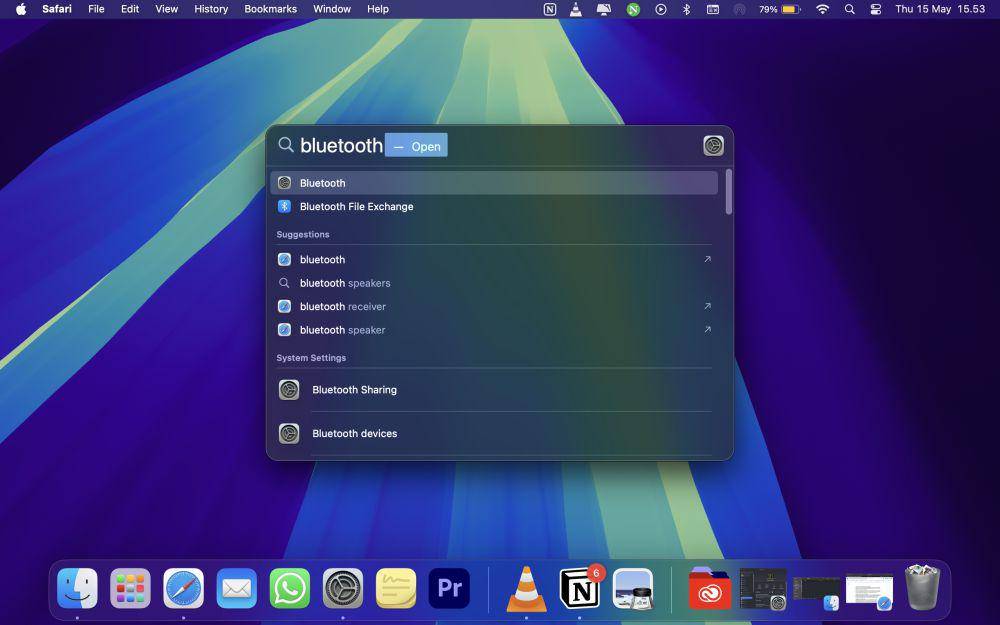Open the Mail app in the Dock
The width and height of the screenshot is (1000, 625).
(x=237, y=588)
